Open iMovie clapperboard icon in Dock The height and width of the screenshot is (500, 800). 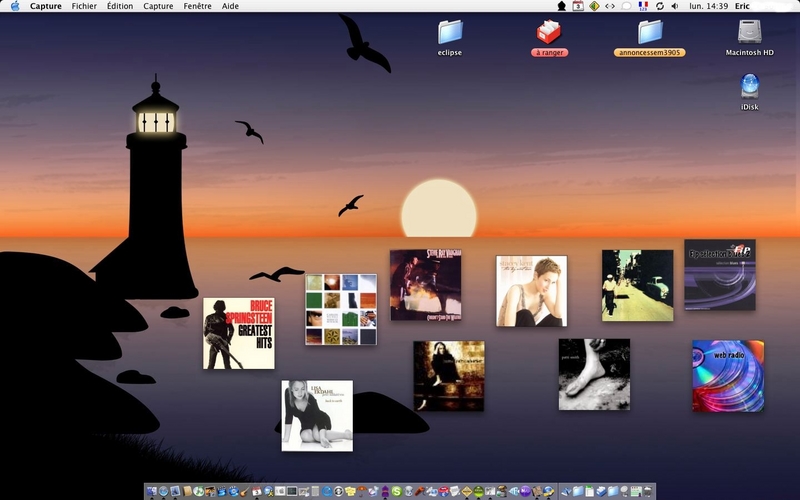click(x=221, y=491)
